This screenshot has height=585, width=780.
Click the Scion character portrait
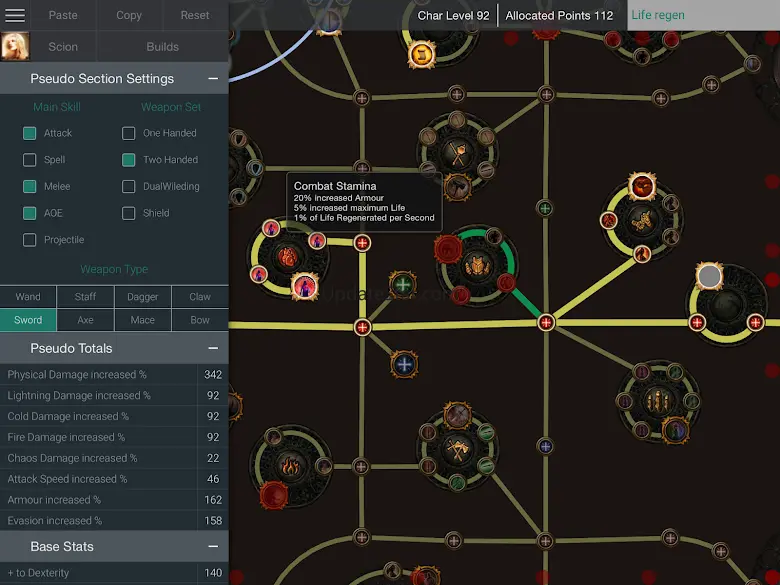15,46
